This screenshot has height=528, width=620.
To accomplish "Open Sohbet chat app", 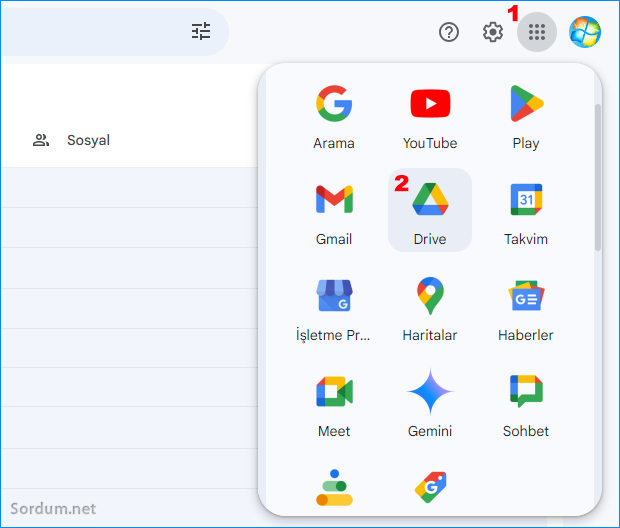I will [x=526, y=405].
